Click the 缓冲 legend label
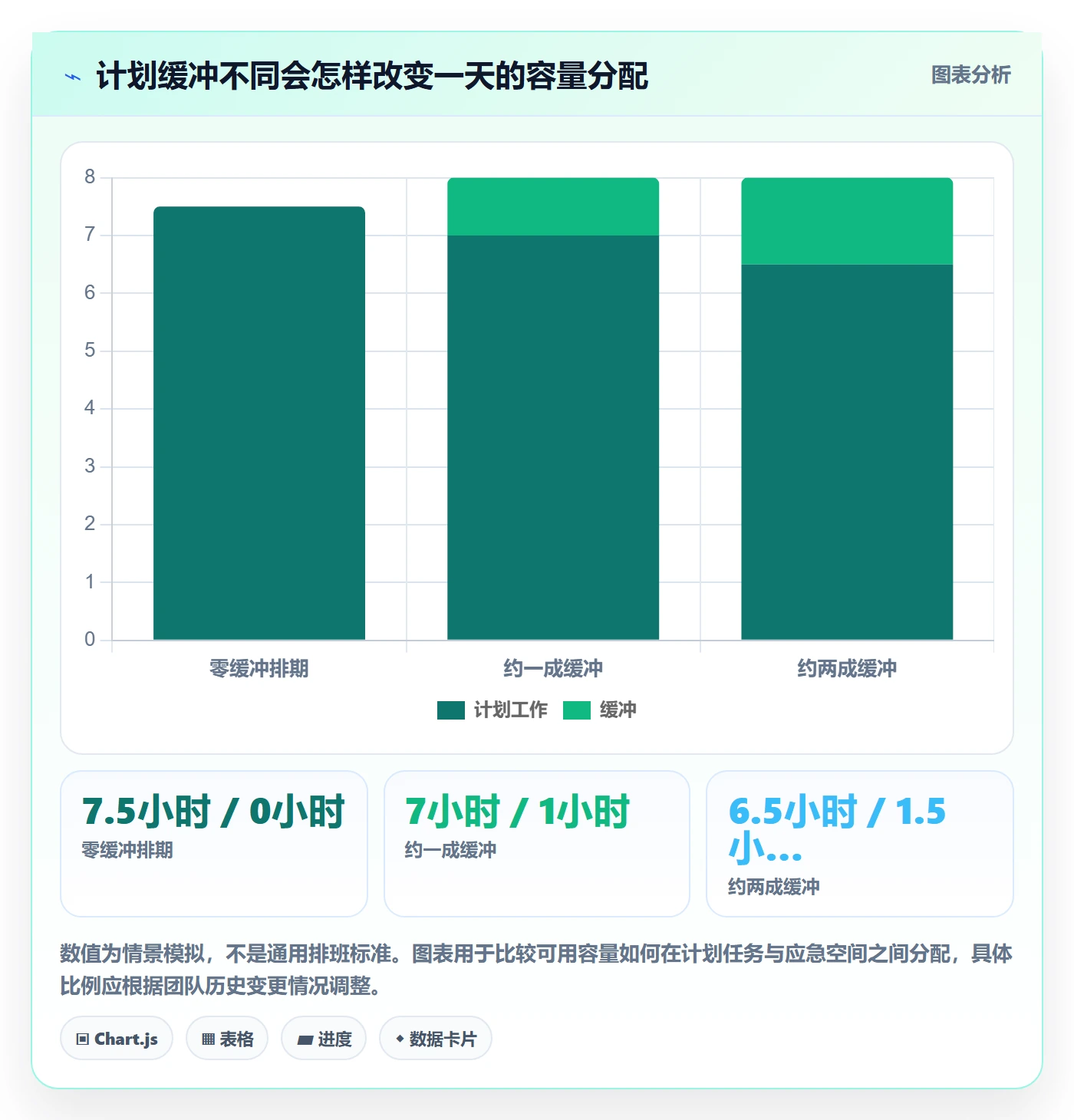 (618, 710)
